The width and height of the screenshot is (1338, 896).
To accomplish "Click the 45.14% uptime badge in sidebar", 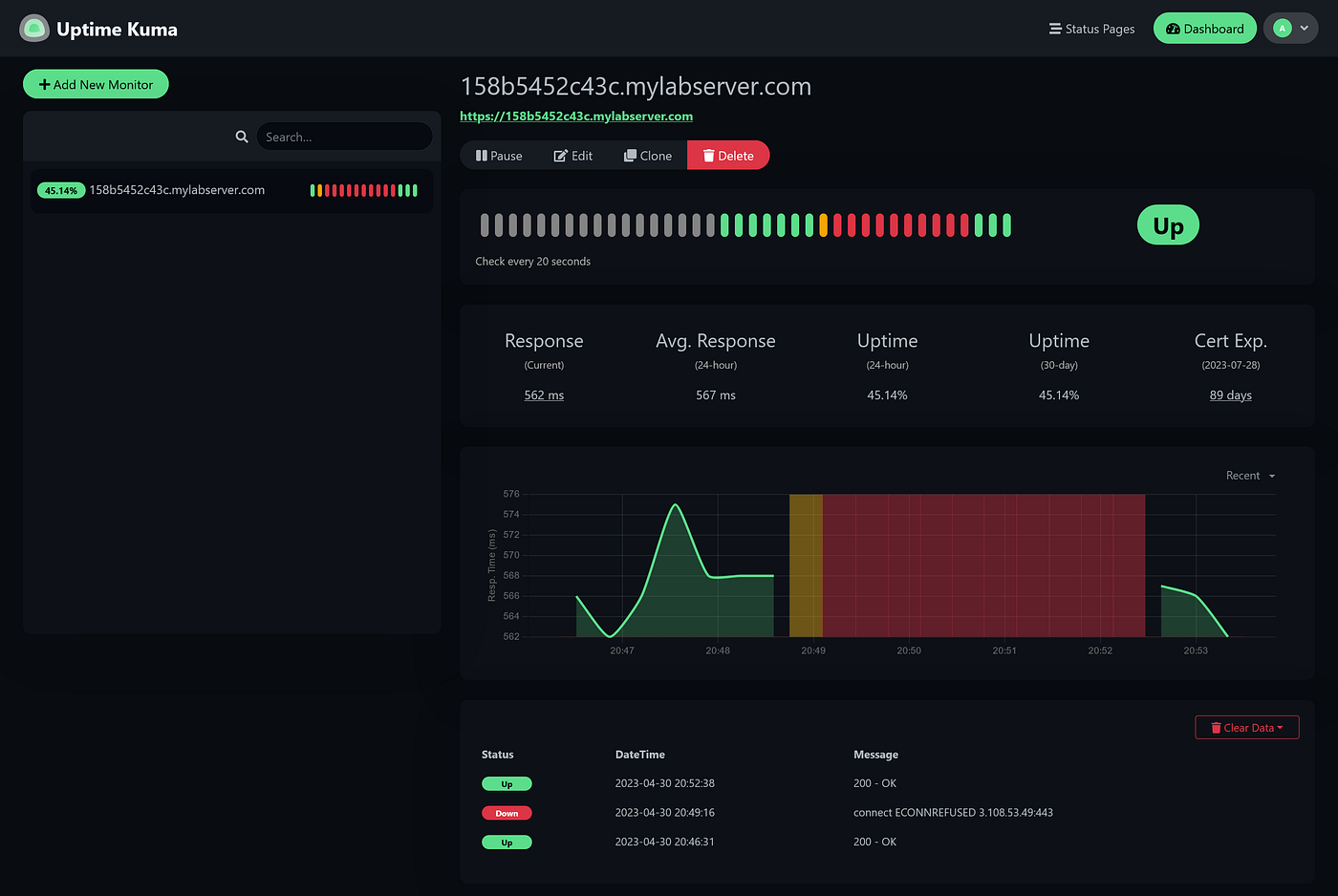I will coord(61,191).
